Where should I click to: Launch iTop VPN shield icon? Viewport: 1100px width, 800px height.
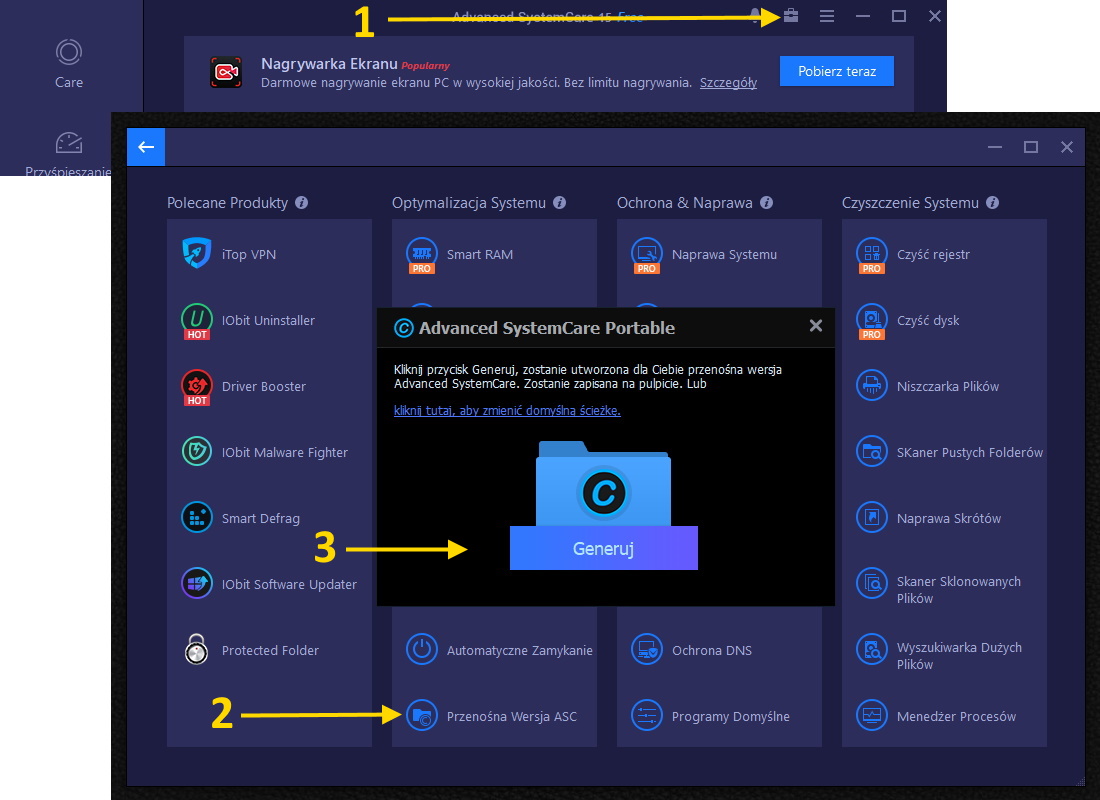(196, 253)
